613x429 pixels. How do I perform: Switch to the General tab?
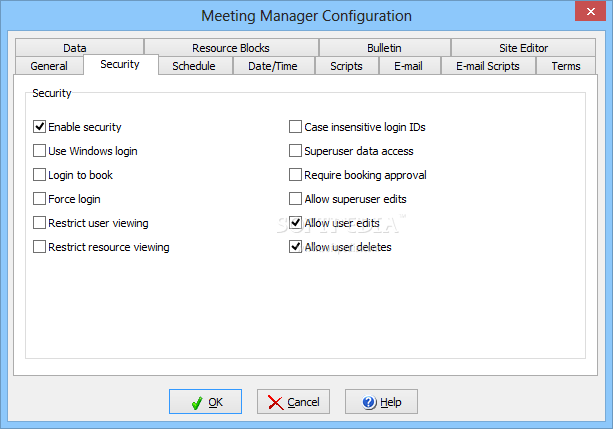49,66
